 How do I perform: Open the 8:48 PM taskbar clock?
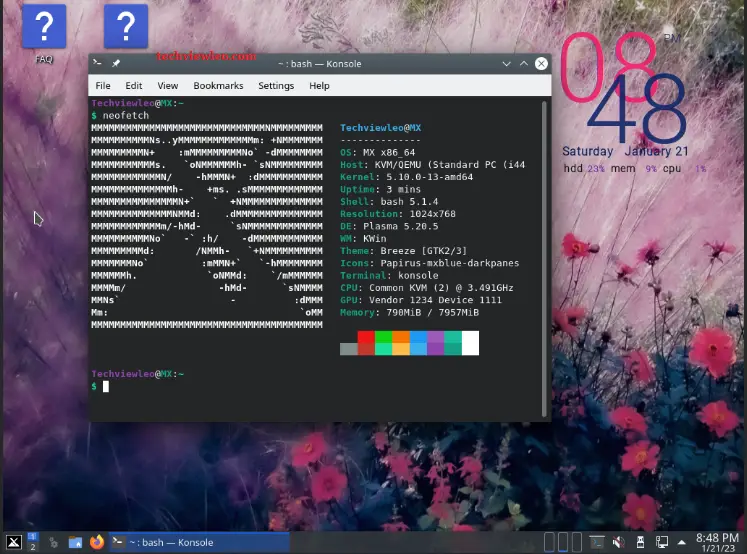[717, 542]
